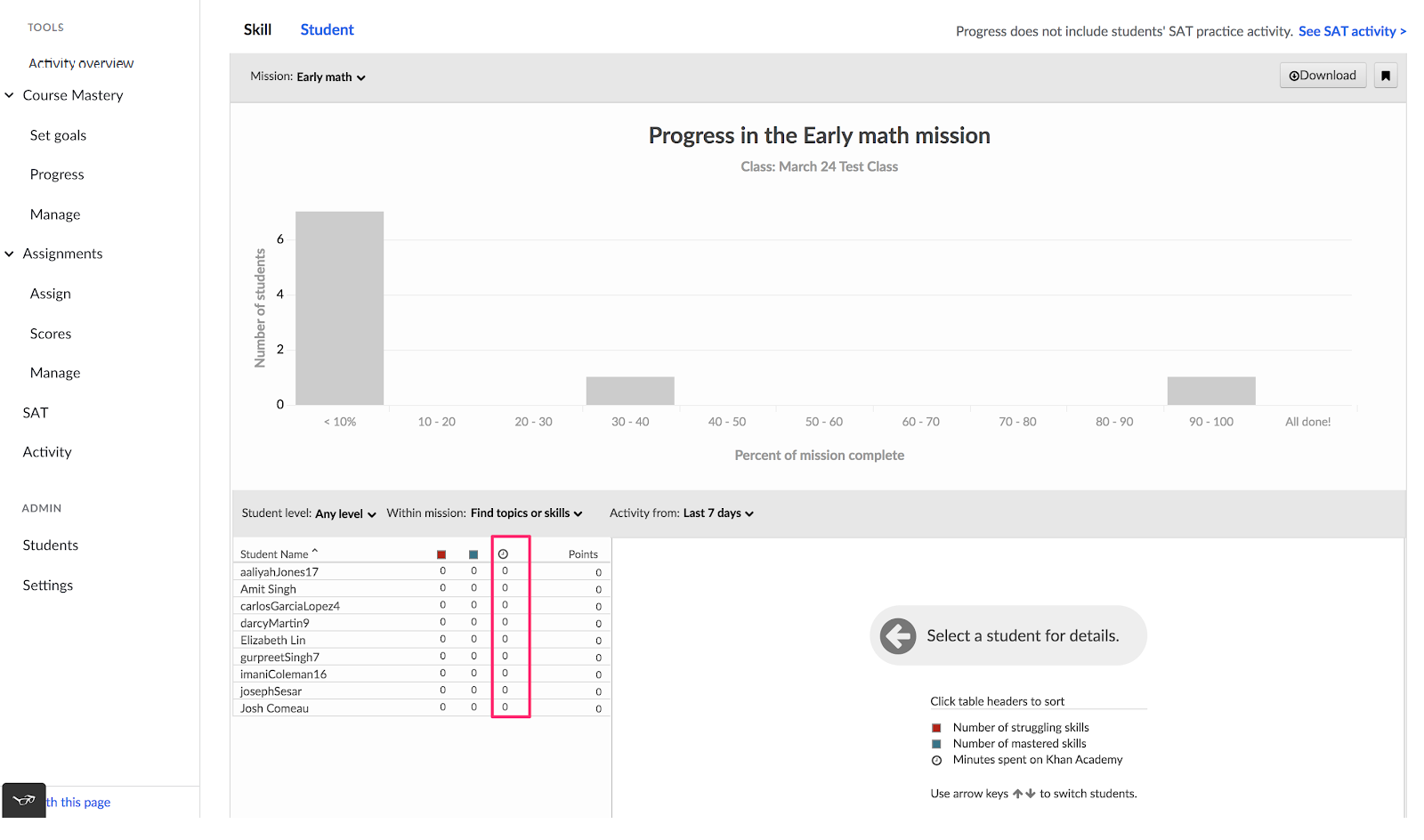Sort by mastered skills teal square header
This screenshot has width=1424, height=840.
coord(473,554)
